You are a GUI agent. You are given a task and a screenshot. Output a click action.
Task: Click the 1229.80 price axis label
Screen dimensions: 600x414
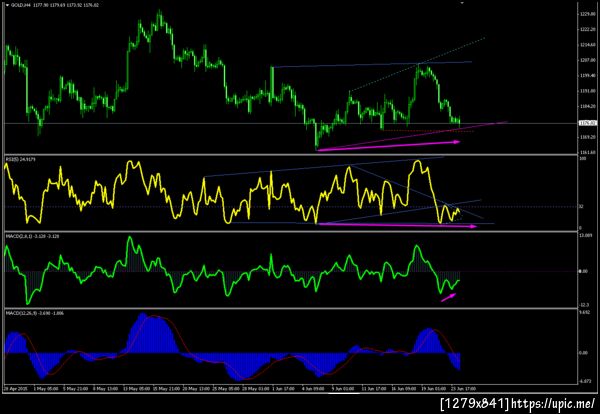[587, 14]
